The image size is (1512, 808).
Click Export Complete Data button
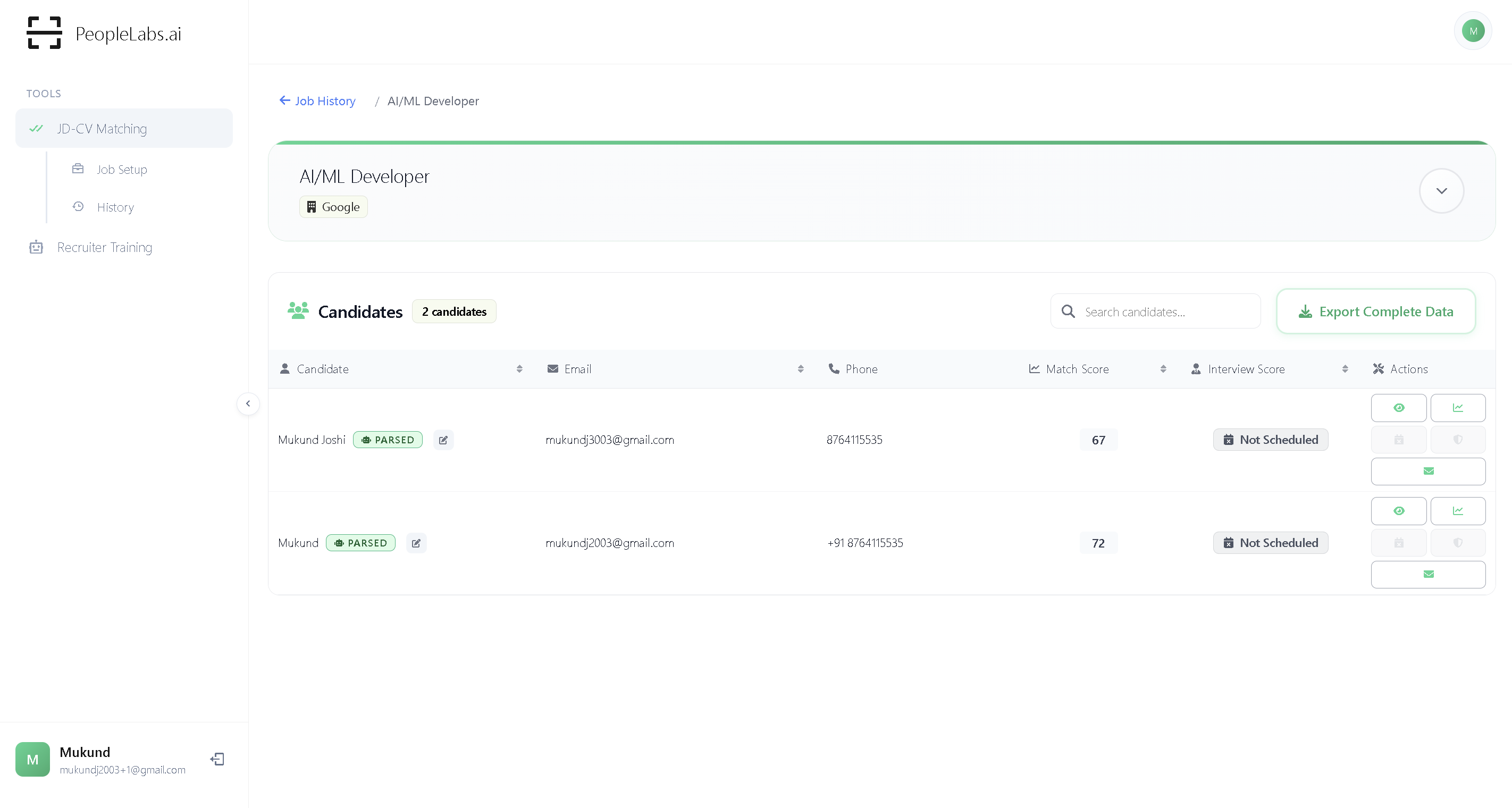(1375, 312)
